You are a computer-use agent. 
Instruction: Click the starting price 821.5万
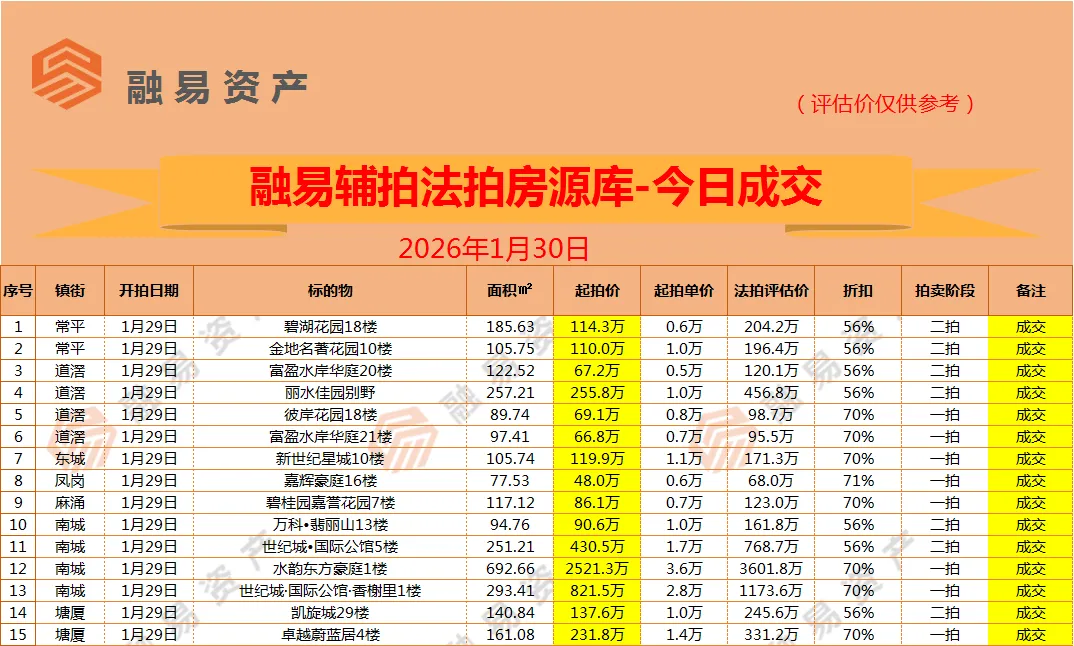597,591
